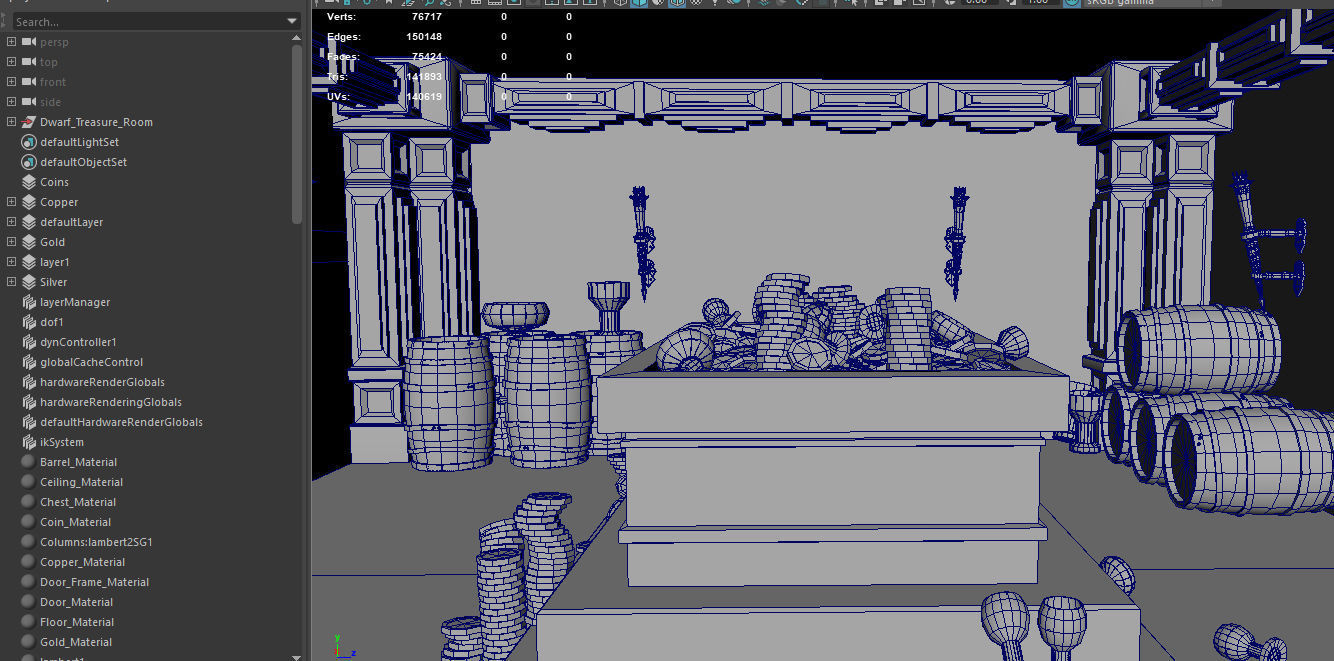
Task: Click the layerManager node icon
Action: pyautogui.click(x=29, y=302)
